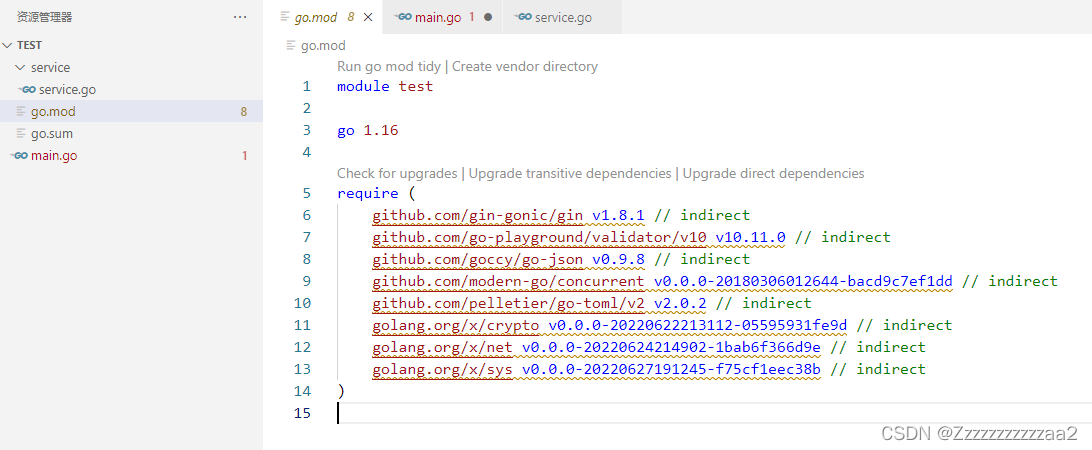Click the unsaved dot on main.go tab

point(488,17)
